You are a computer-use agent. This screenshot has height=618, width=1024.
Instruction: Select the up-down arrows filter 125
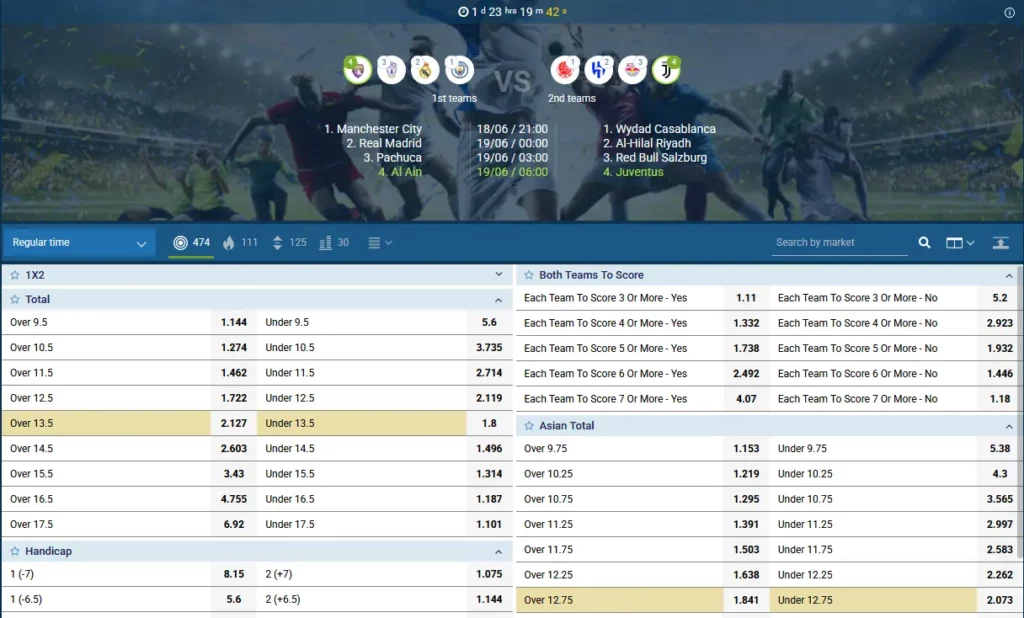287,242
